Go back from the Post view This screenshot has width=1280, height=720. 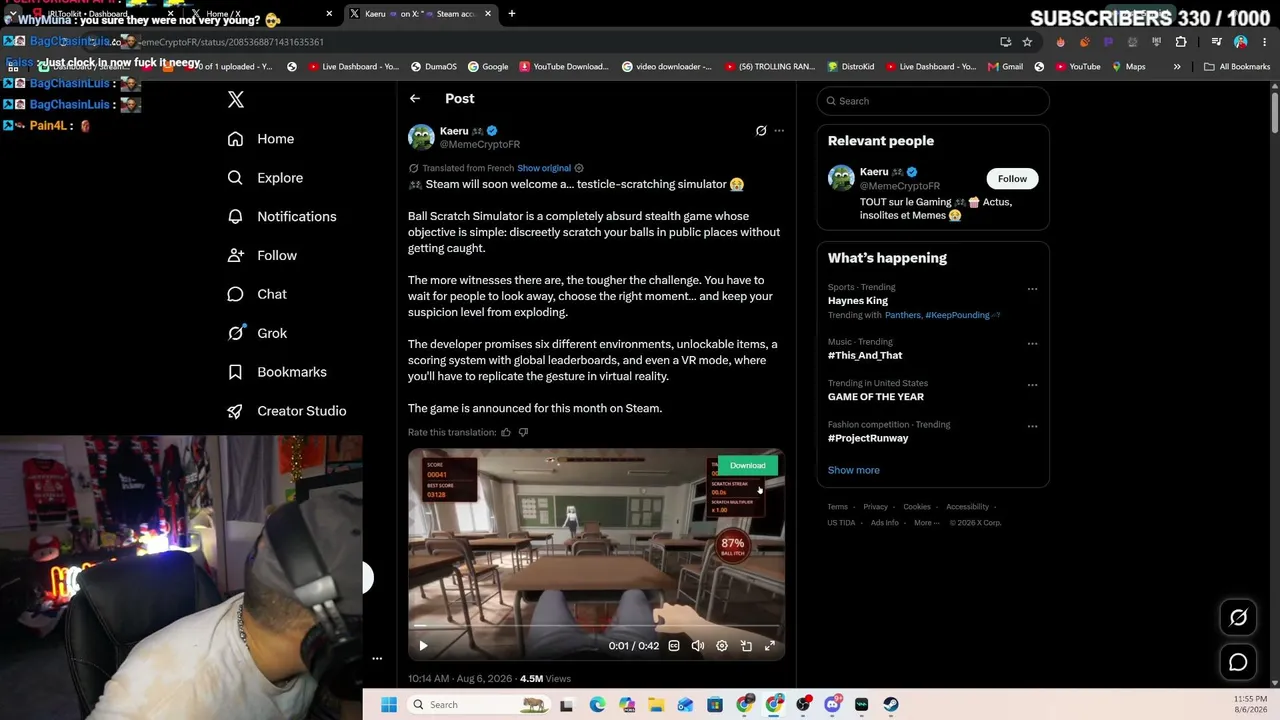[x=415, y=99]
